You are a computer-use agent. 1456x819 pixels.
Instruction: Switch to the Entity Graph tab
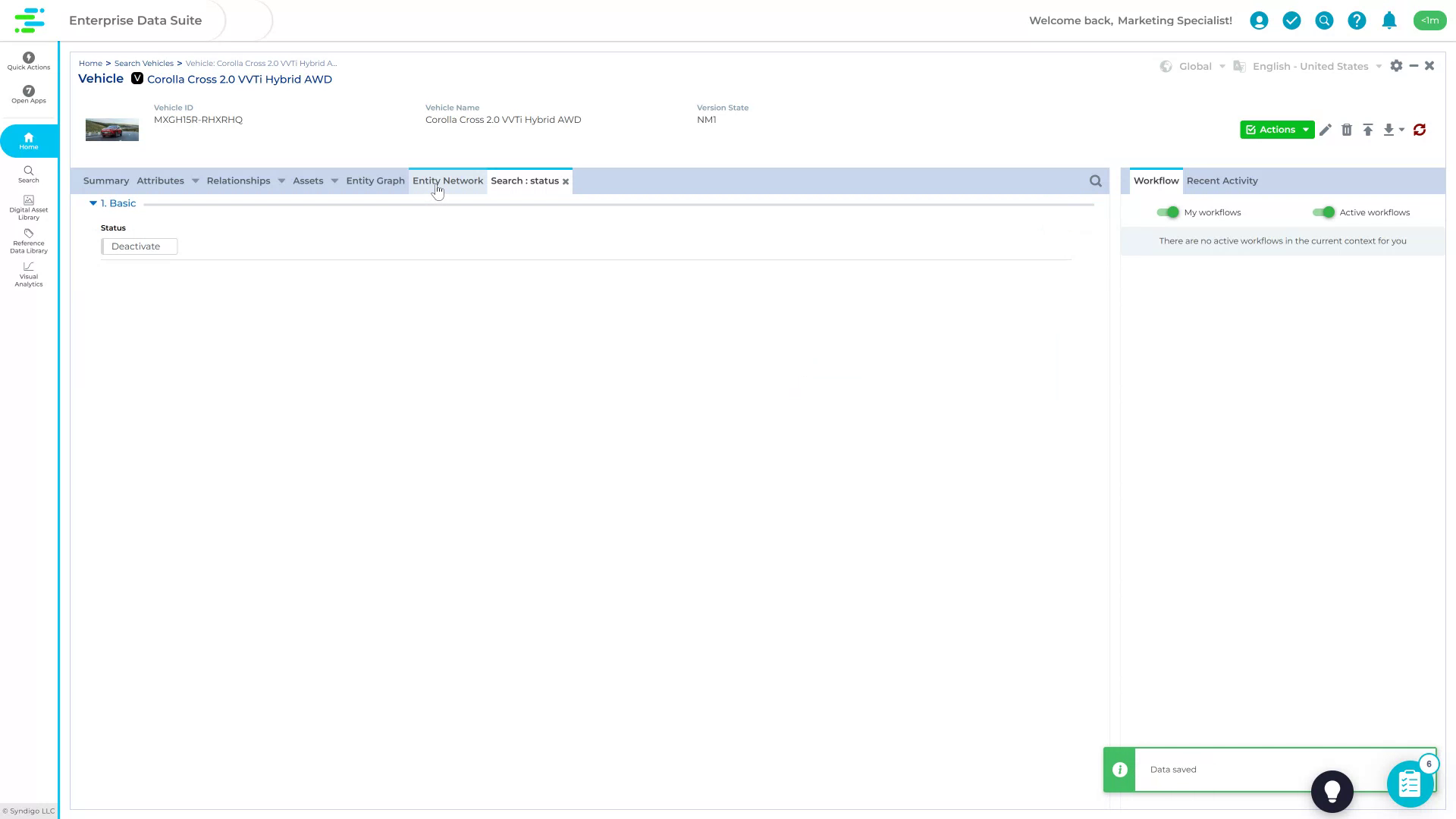coord(375,180)
